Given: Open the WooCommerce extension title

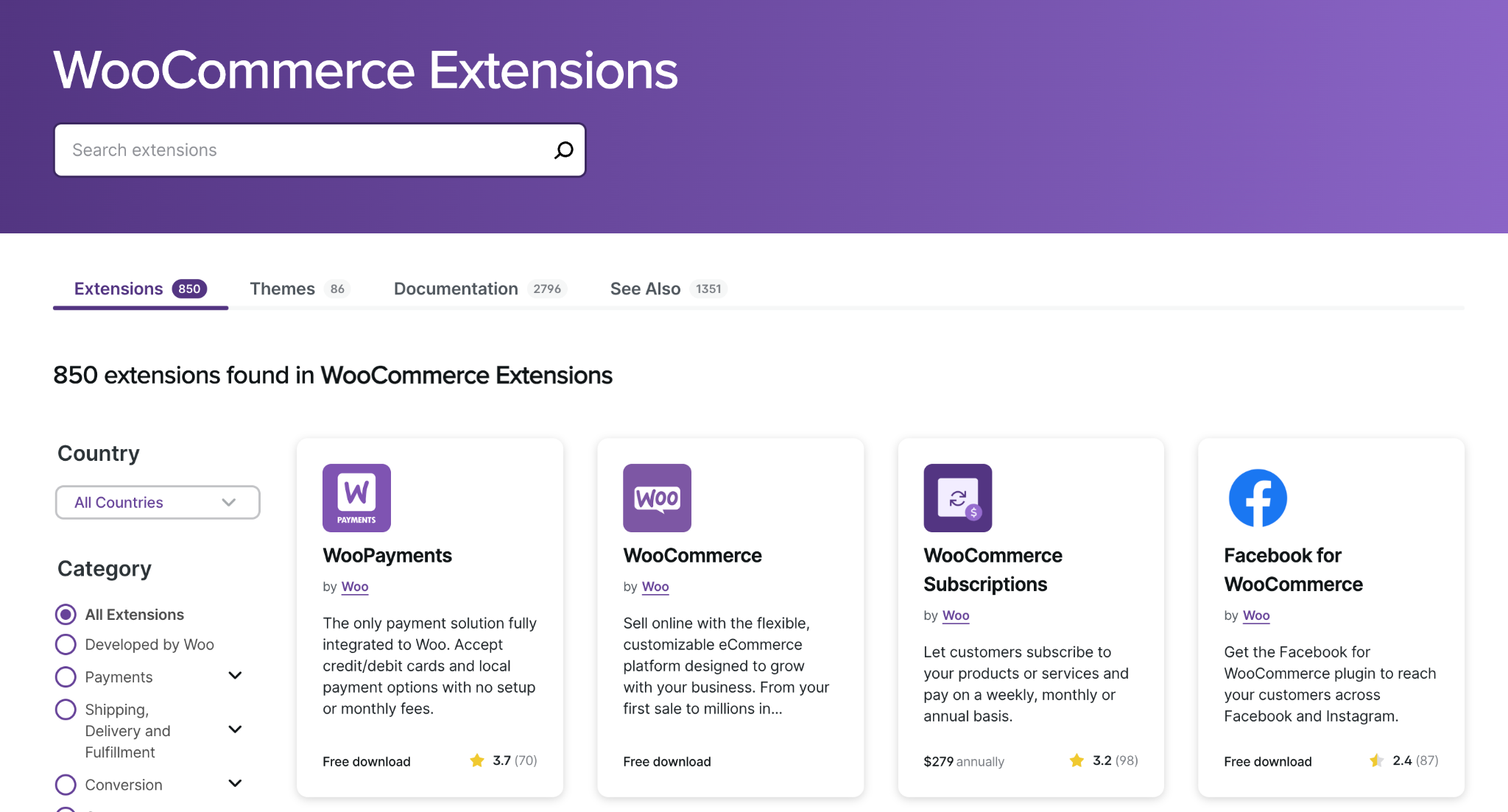Looking at the screenshot, I should click(692, 556).
